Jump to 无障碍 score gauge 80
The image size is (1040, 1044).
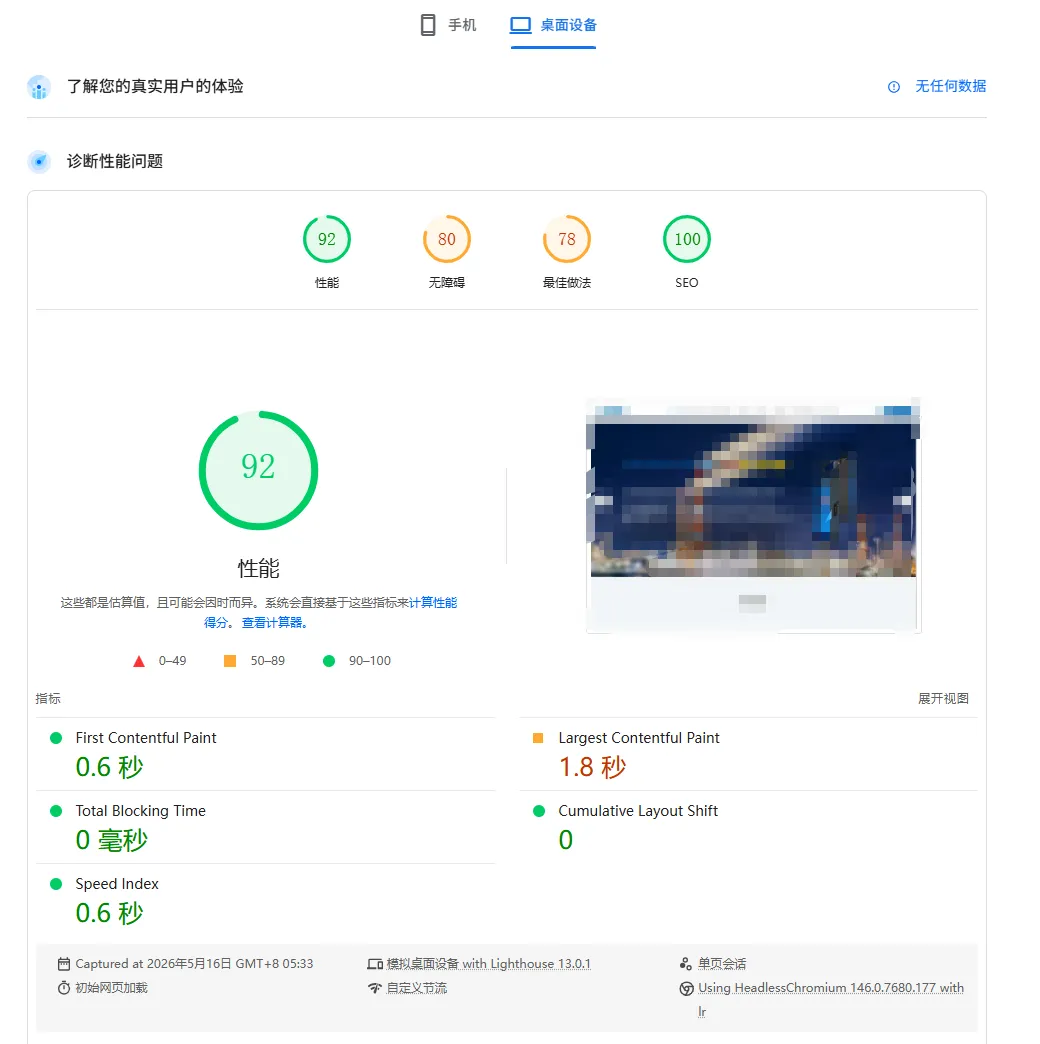coord(447,239)
